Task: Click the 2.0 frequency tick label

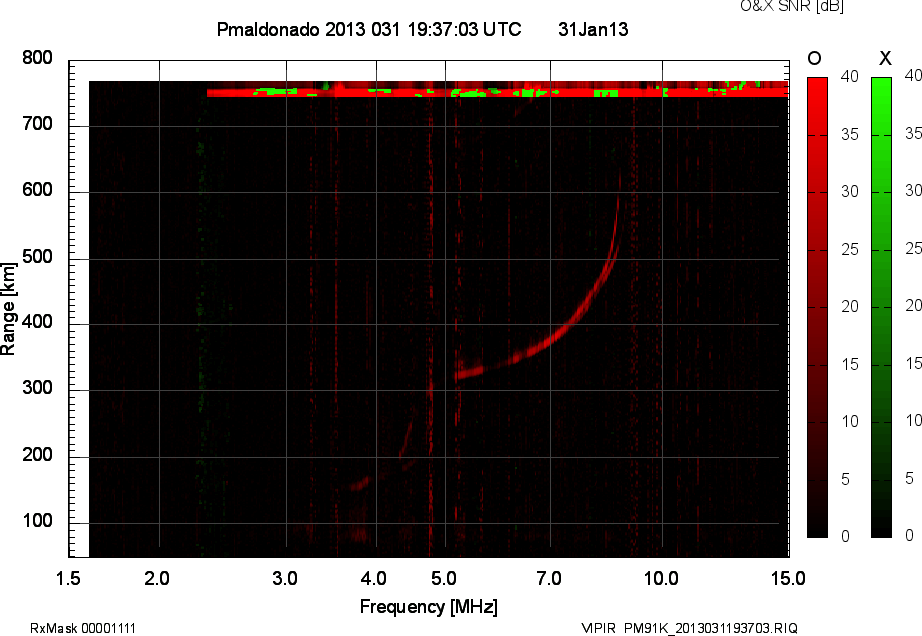Action: (156, 579)
